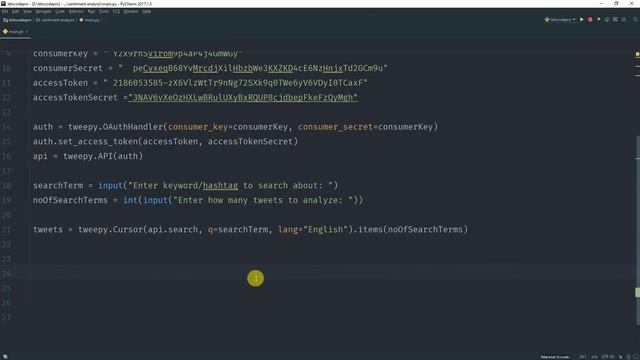This screenshot has height=360, width=640.
Task: Click the sentiment analysis folder breadcrumb
Action: [55, 20]
